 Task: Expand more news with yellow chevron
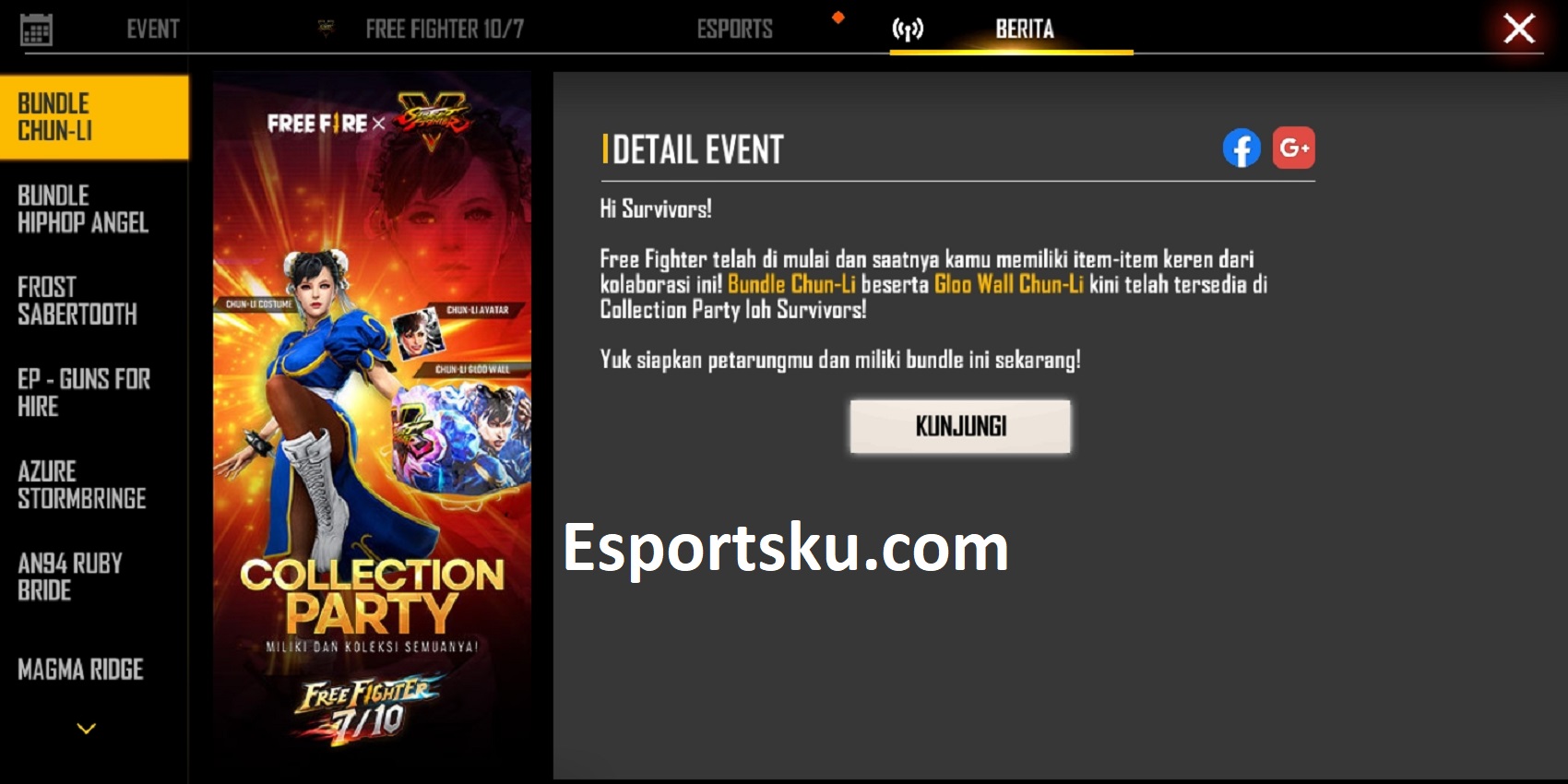click(x=87, y=729)
